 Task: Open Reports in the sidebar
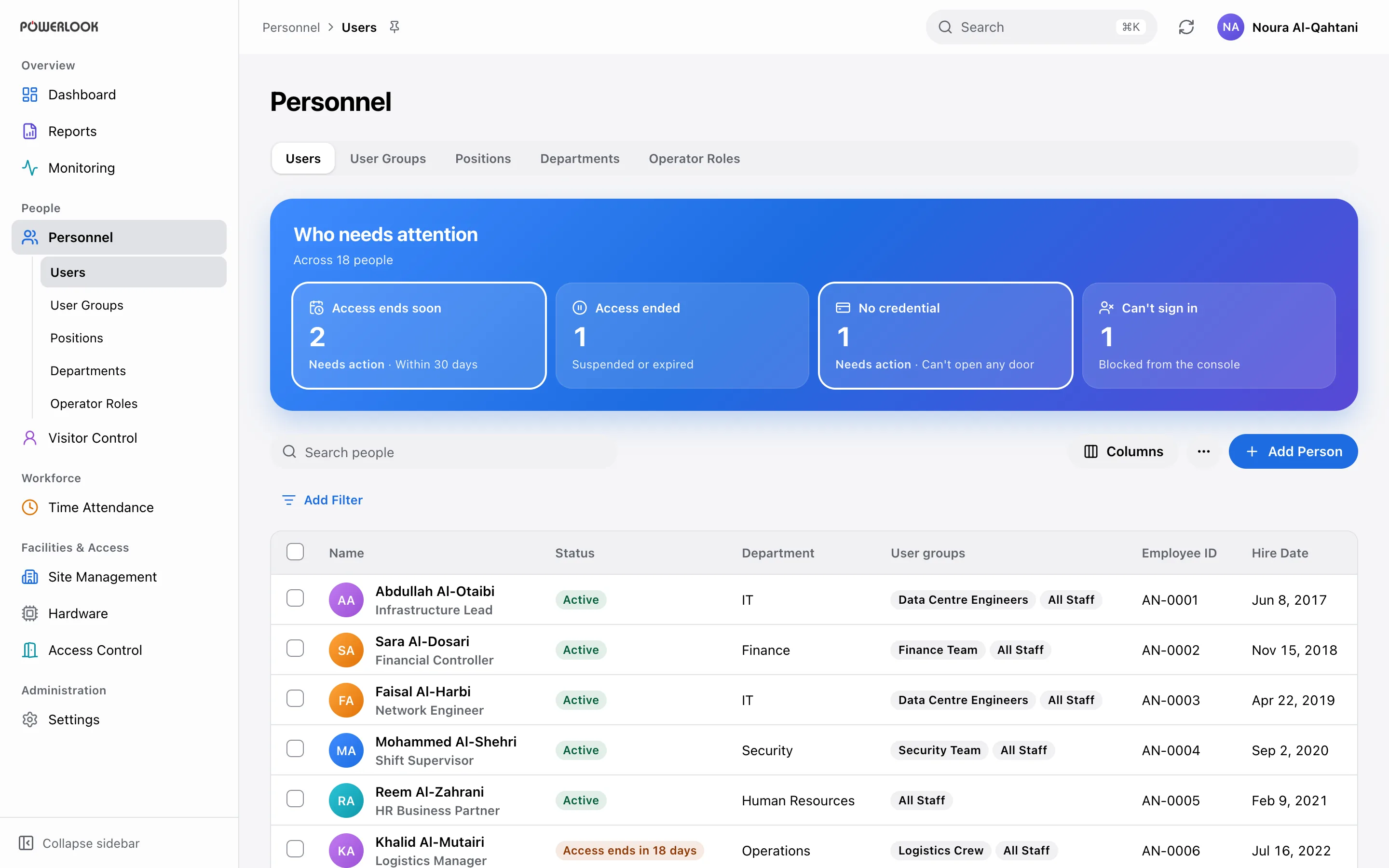click(119, 132)
